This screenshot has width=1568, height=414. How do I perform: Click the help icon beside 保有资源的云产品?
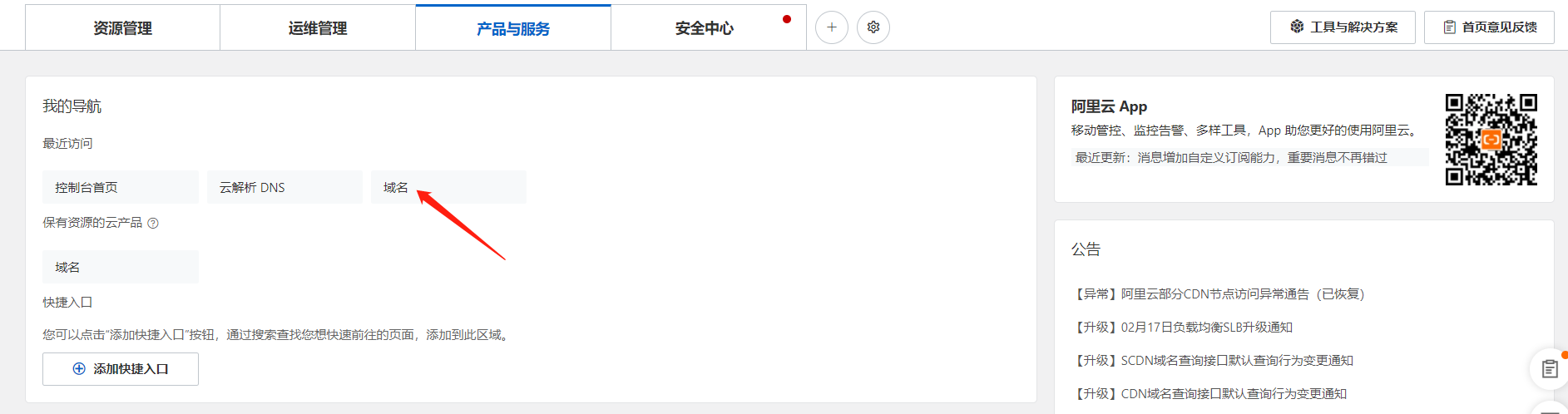(x=153, y=223)
